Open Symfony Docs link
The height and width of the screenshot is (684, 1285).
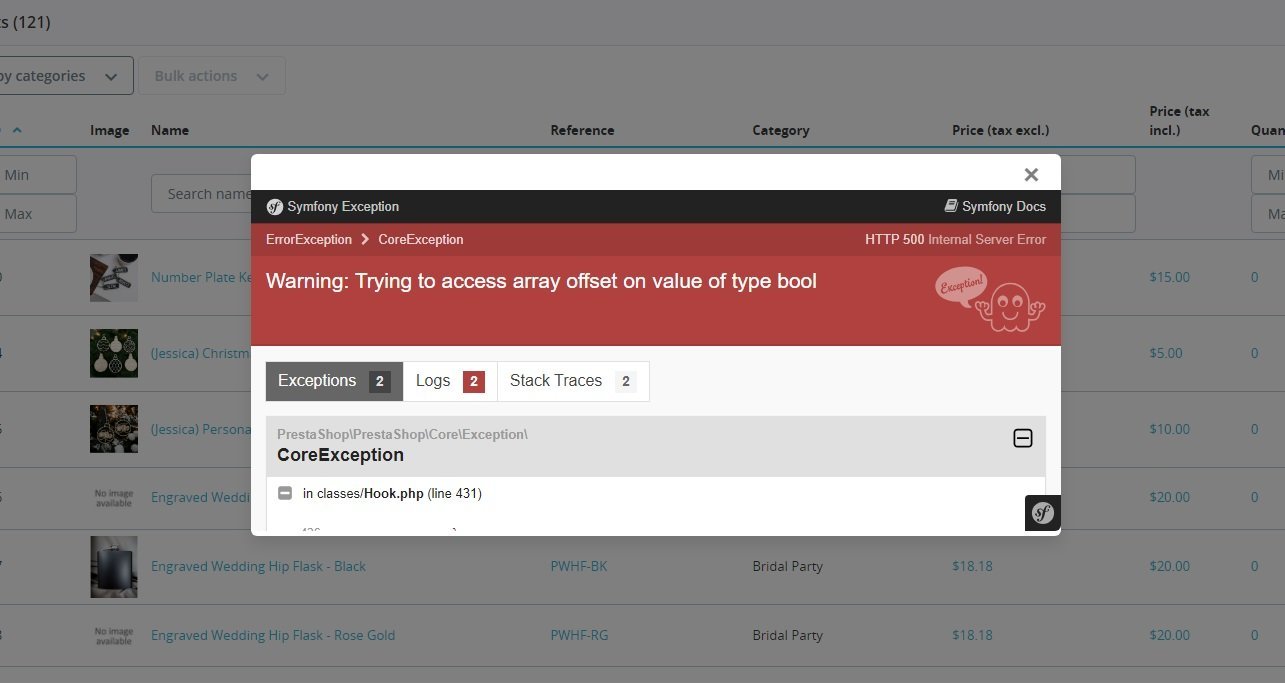pos(995,206)
